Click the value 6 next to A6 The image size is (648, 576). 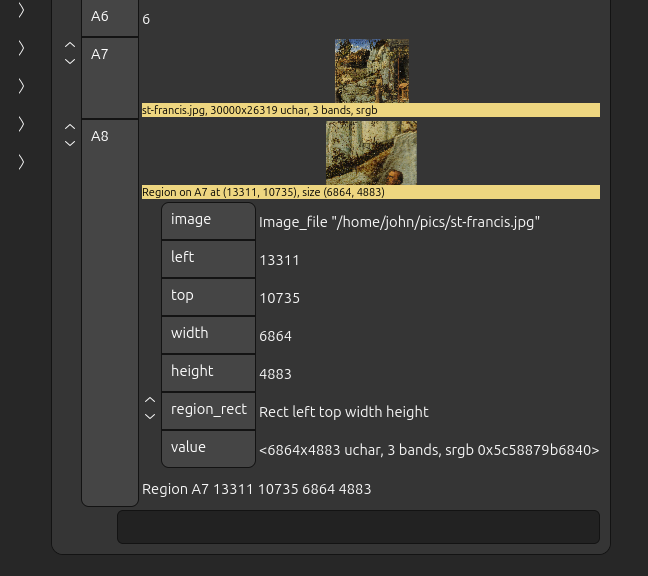click(146, 19)
